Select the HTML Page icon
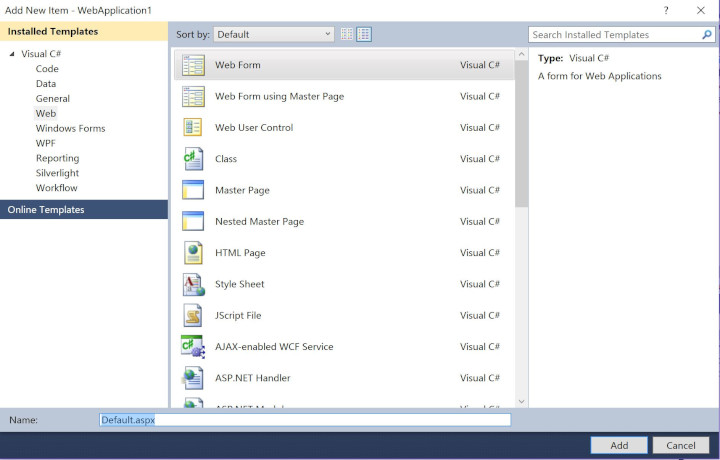Image resolution: width=720 pixels, height=460 pixels. [x=193, y=253]
